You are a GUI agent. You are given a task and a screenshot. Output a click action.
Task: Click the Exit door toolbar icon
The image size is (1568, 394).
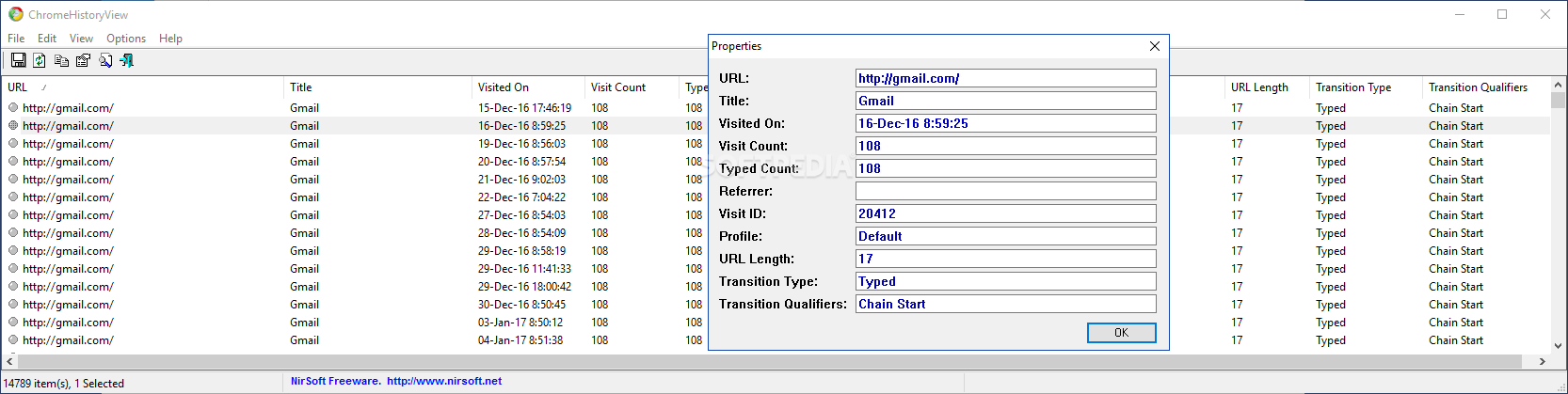click(126, 60)
